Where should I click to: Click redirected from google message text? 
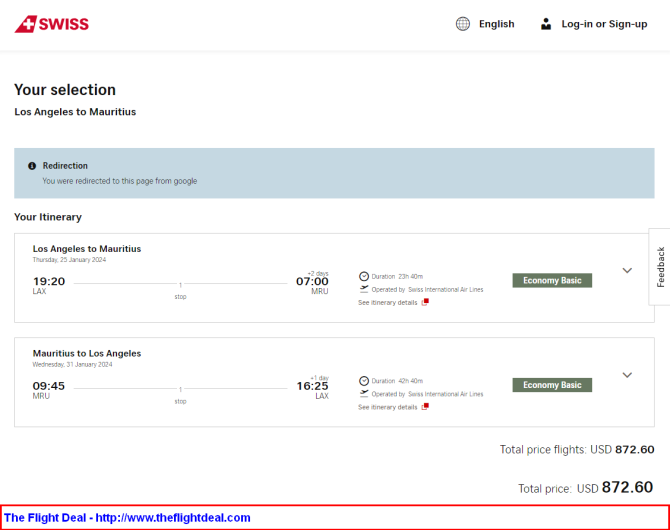[120, 181]
